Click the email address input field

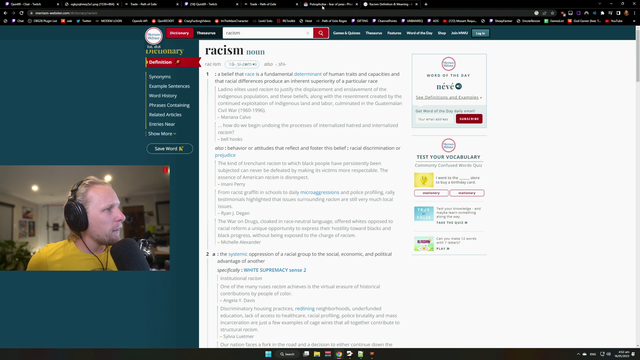[434, 119]
